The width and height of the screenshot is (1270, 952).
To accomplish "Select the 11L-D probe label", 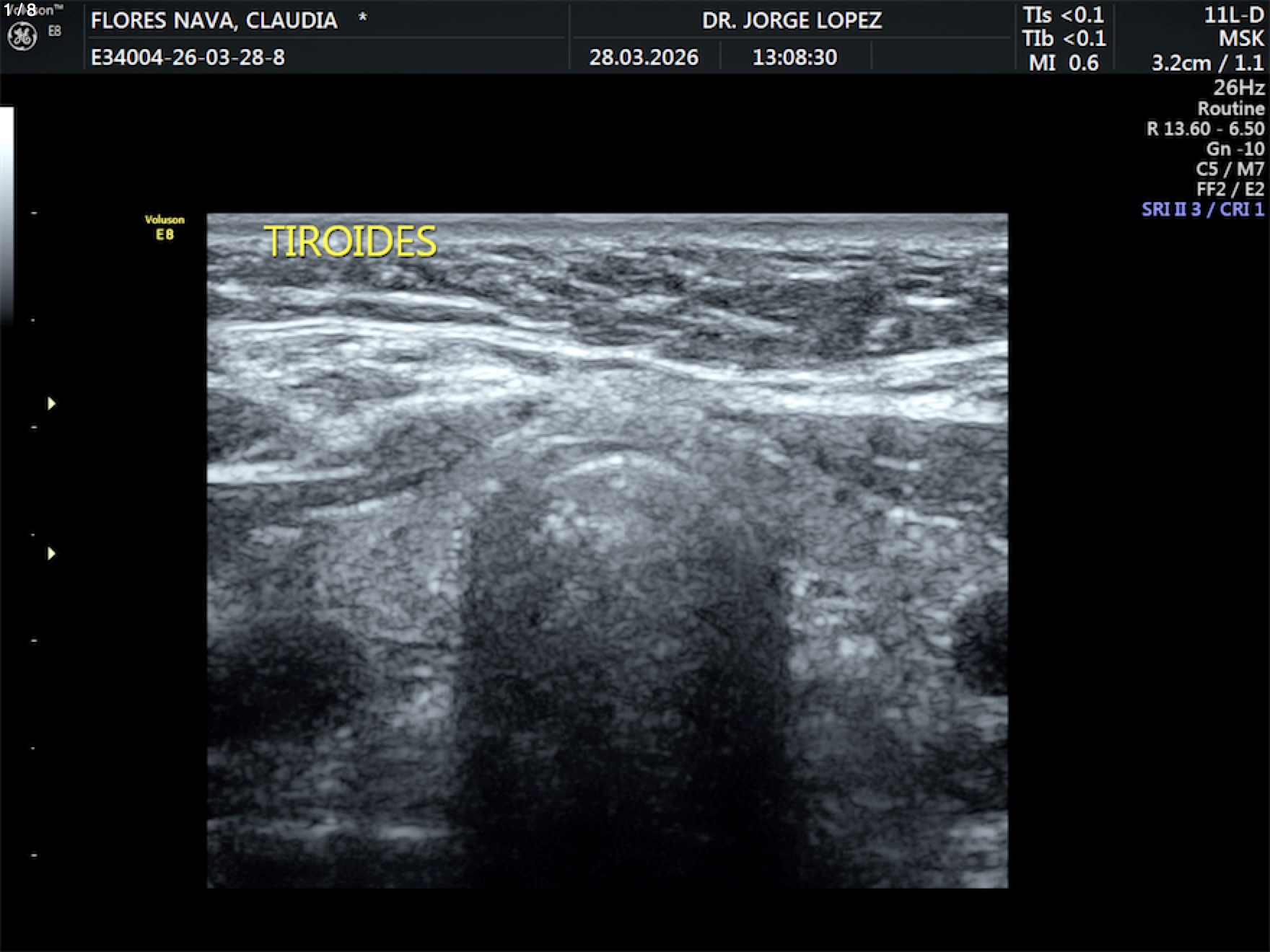I will click(x=1233, y=15).
